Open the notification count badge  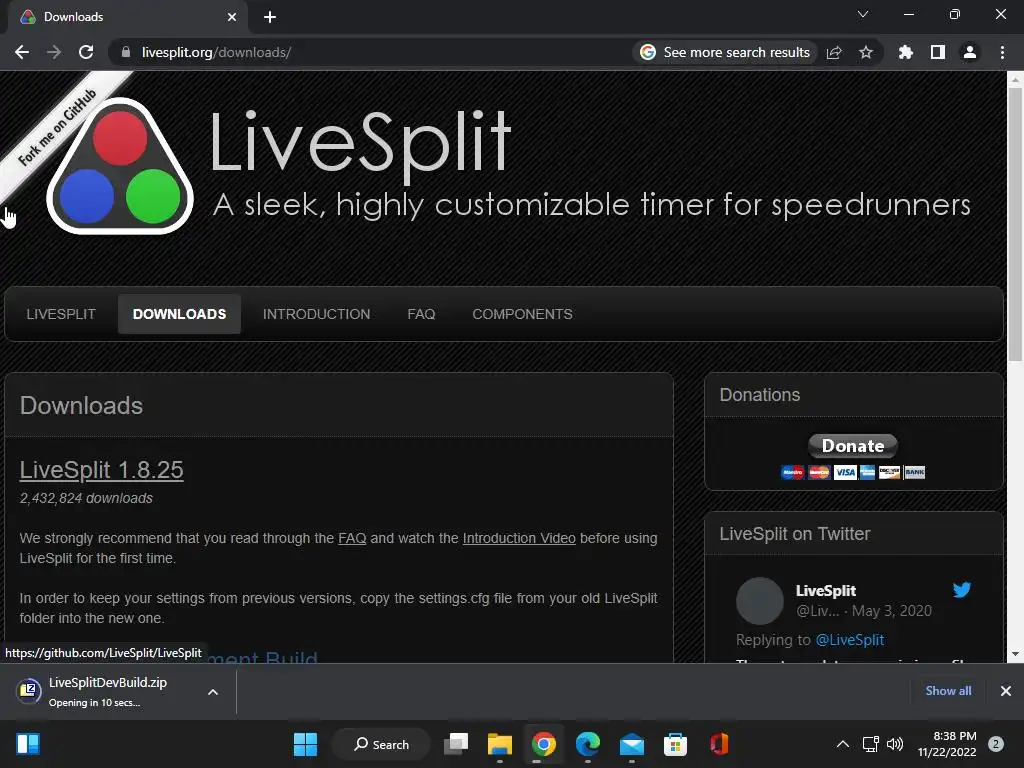click(x=996, y=744)
